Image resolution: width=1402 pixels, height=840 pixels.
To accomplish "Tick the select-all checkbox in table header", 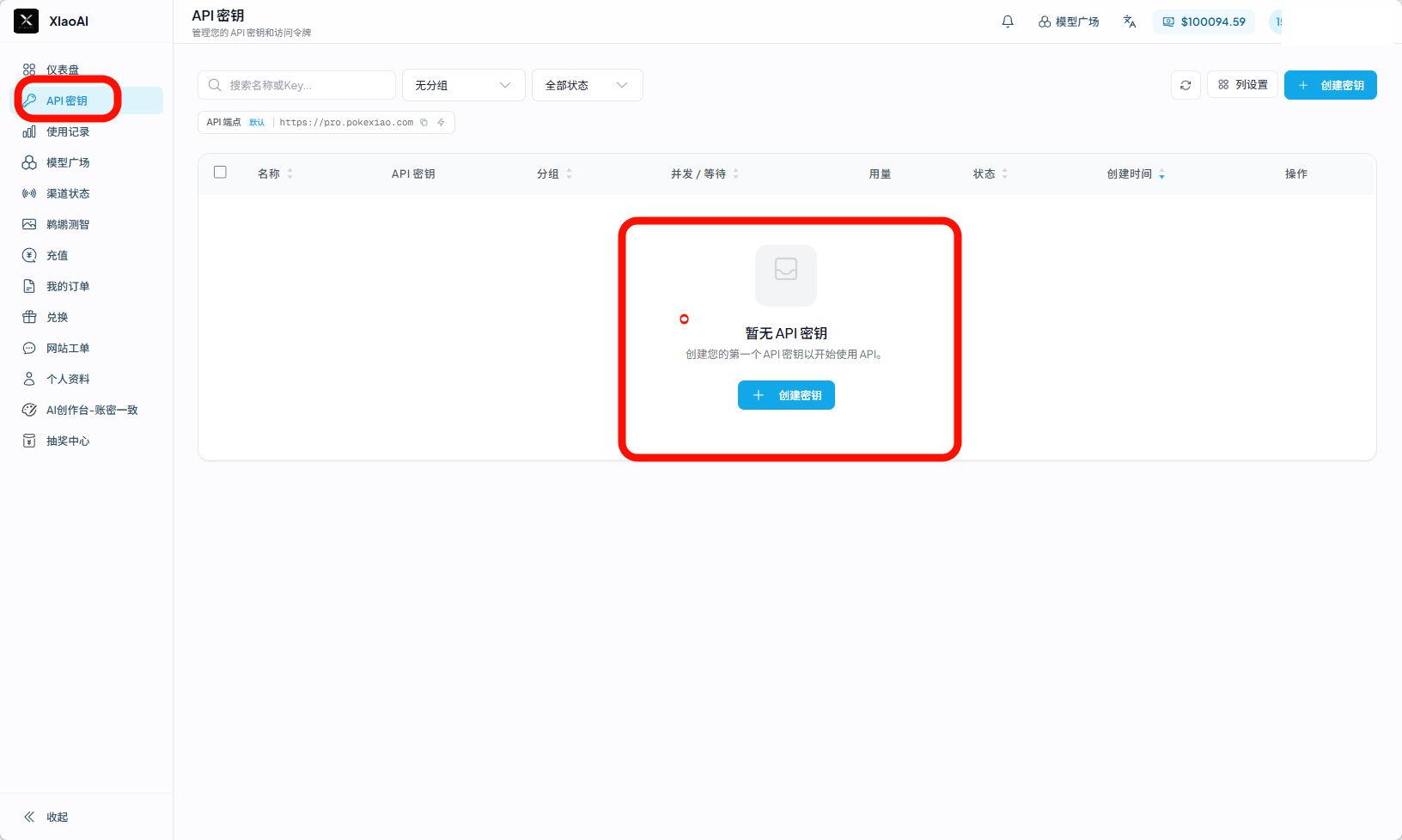I will [220, 173].
